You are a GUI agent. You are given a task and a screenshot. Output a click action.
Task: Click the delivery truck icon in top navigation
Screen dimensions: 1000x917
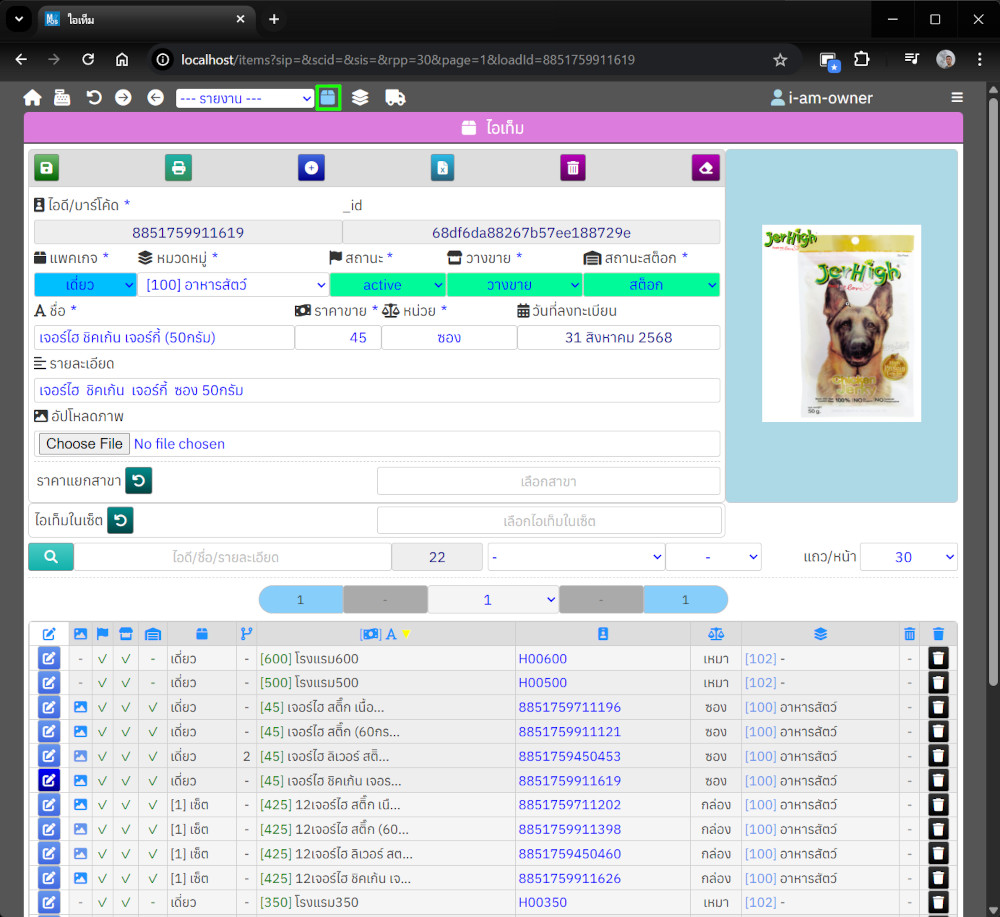click(395, 98)
